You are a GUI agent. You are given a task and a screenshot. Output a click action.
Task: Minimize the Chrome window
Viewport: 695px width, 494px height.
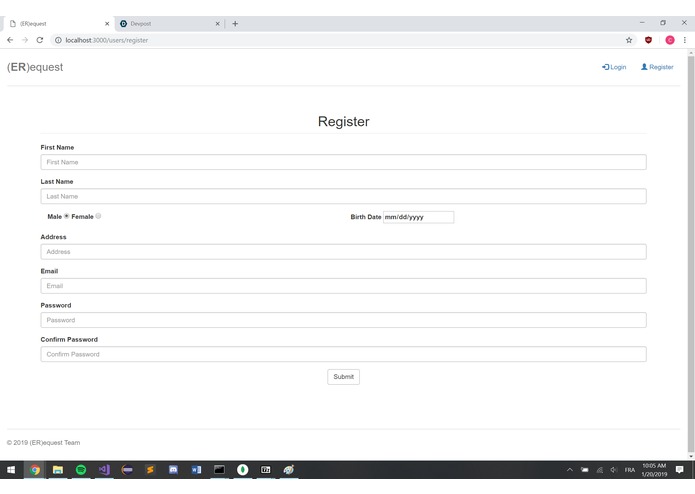point(642,23)
